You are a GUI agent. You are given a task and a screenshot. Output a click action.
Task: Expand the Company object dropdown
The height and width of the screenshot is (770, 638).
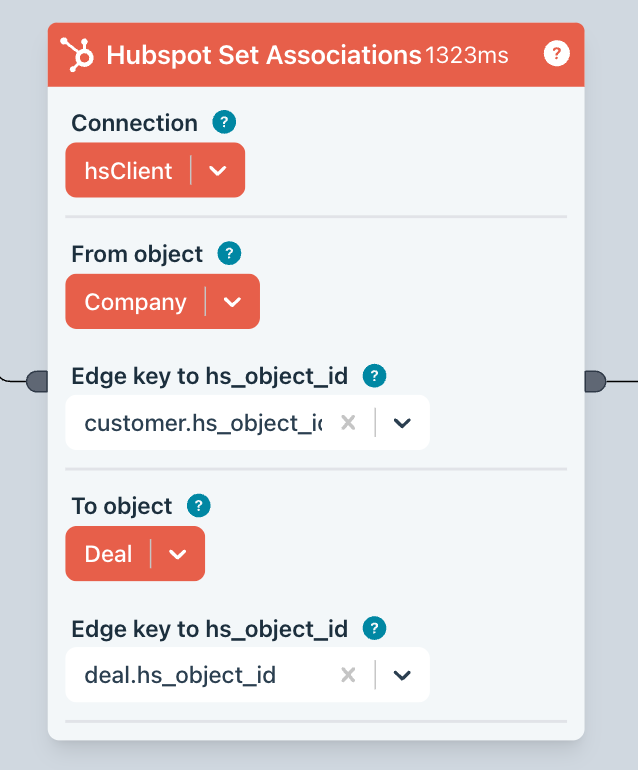(x=232, y=301)
